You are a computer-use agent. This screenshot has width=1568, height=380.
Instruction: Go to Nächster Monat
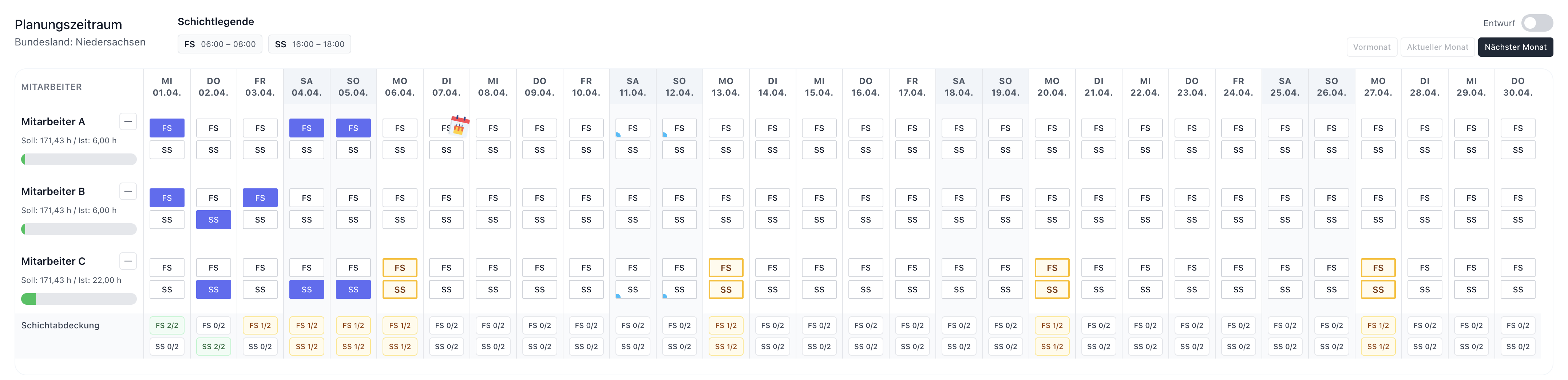click(x=1515, y=47)
